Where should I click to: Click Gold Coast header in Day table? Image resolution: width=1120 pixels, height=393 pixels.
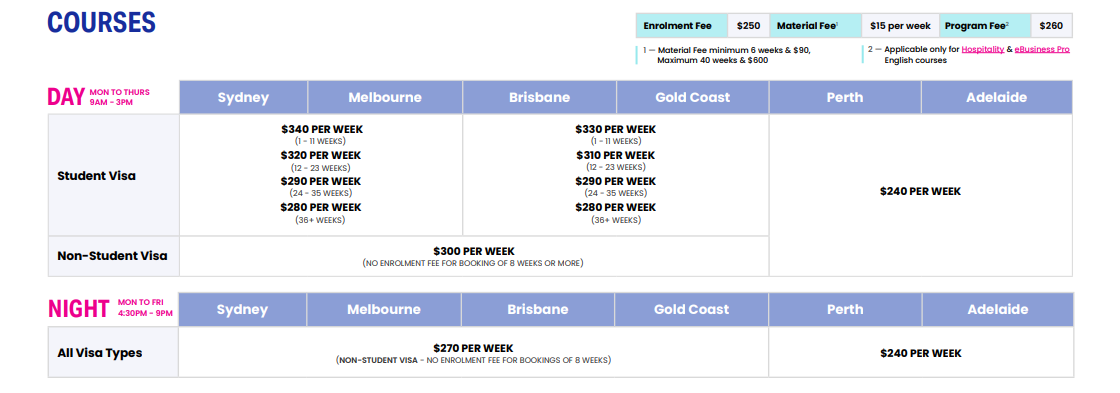692,97
